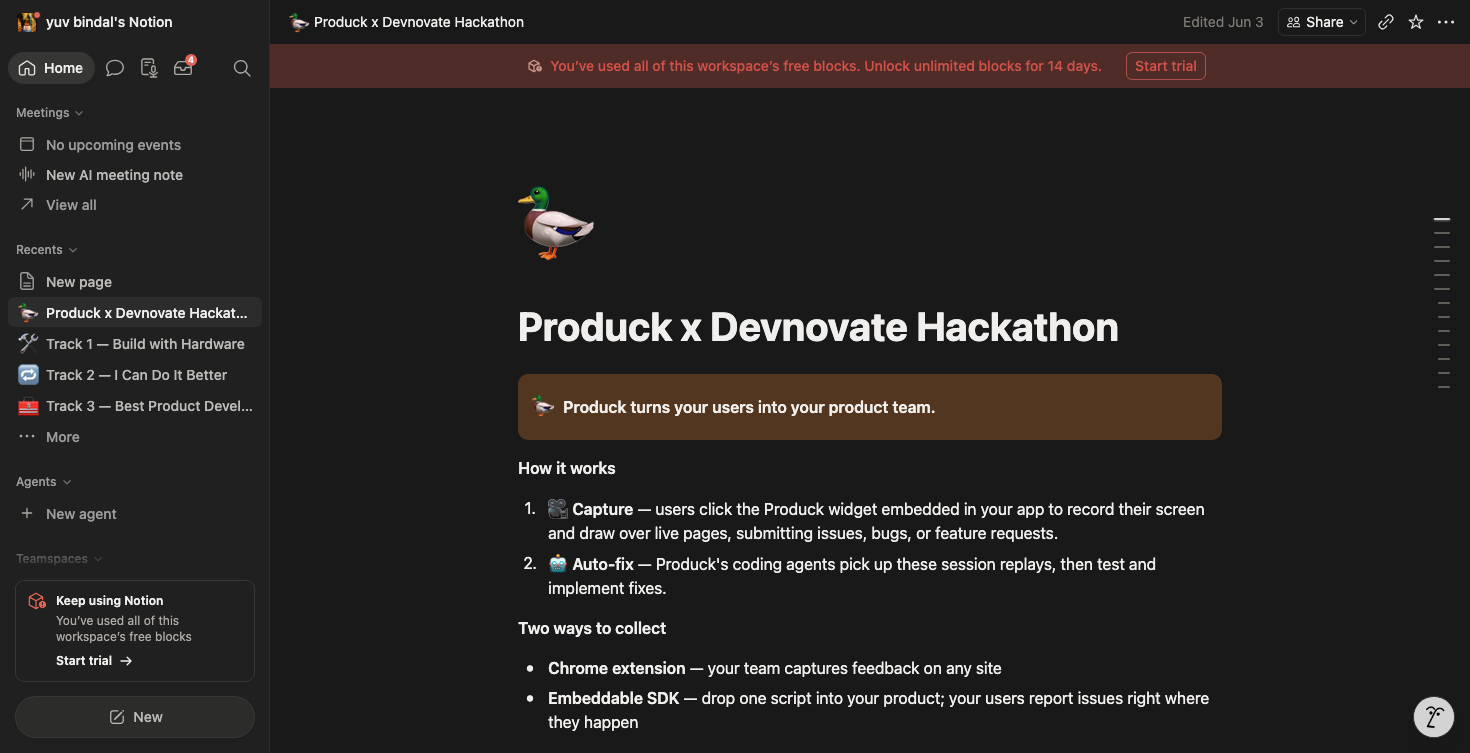Open the yuv bindal's Notion workspace switcher
Screen dimensions: 1470x753
coord(96,22)
